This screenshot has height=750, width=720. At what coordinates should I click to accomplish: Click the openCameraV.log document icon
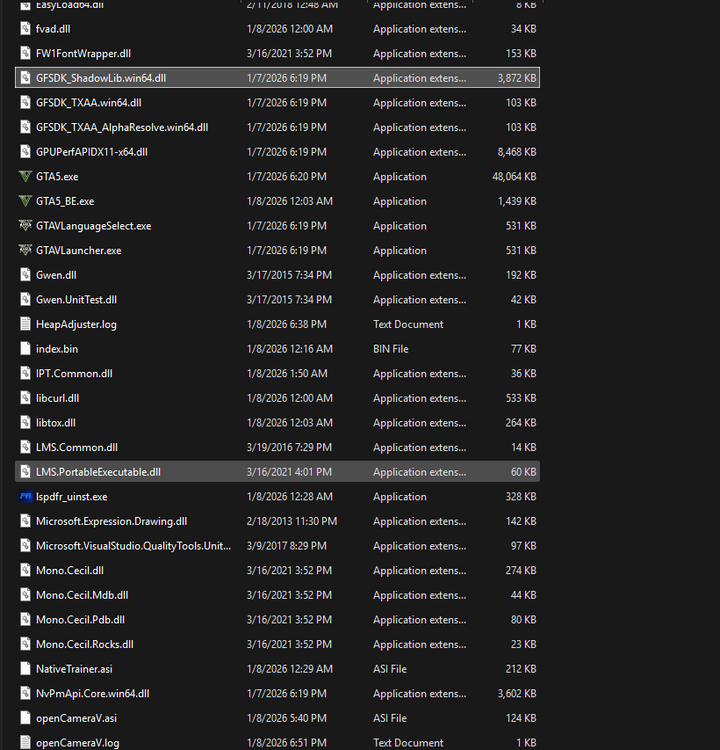point(25,743)
